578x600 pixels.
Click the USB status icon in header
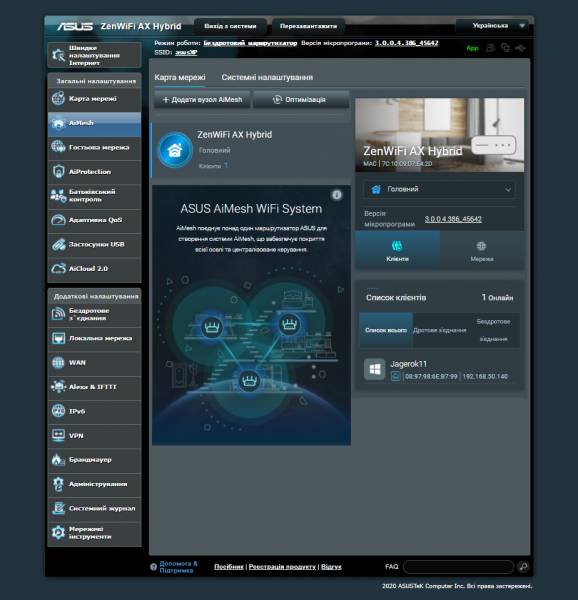tap(520, 48)
